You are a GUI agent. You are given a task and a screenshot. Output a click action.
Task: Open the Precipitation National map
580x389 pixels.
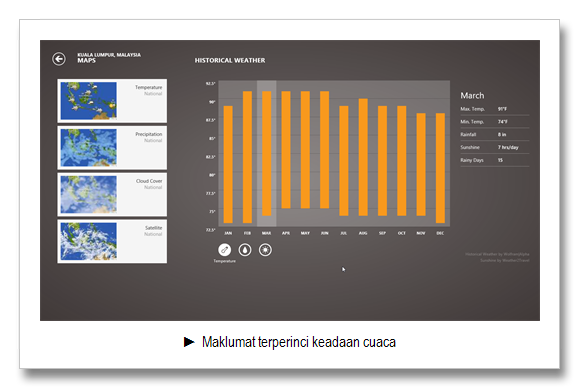point(112,148)
